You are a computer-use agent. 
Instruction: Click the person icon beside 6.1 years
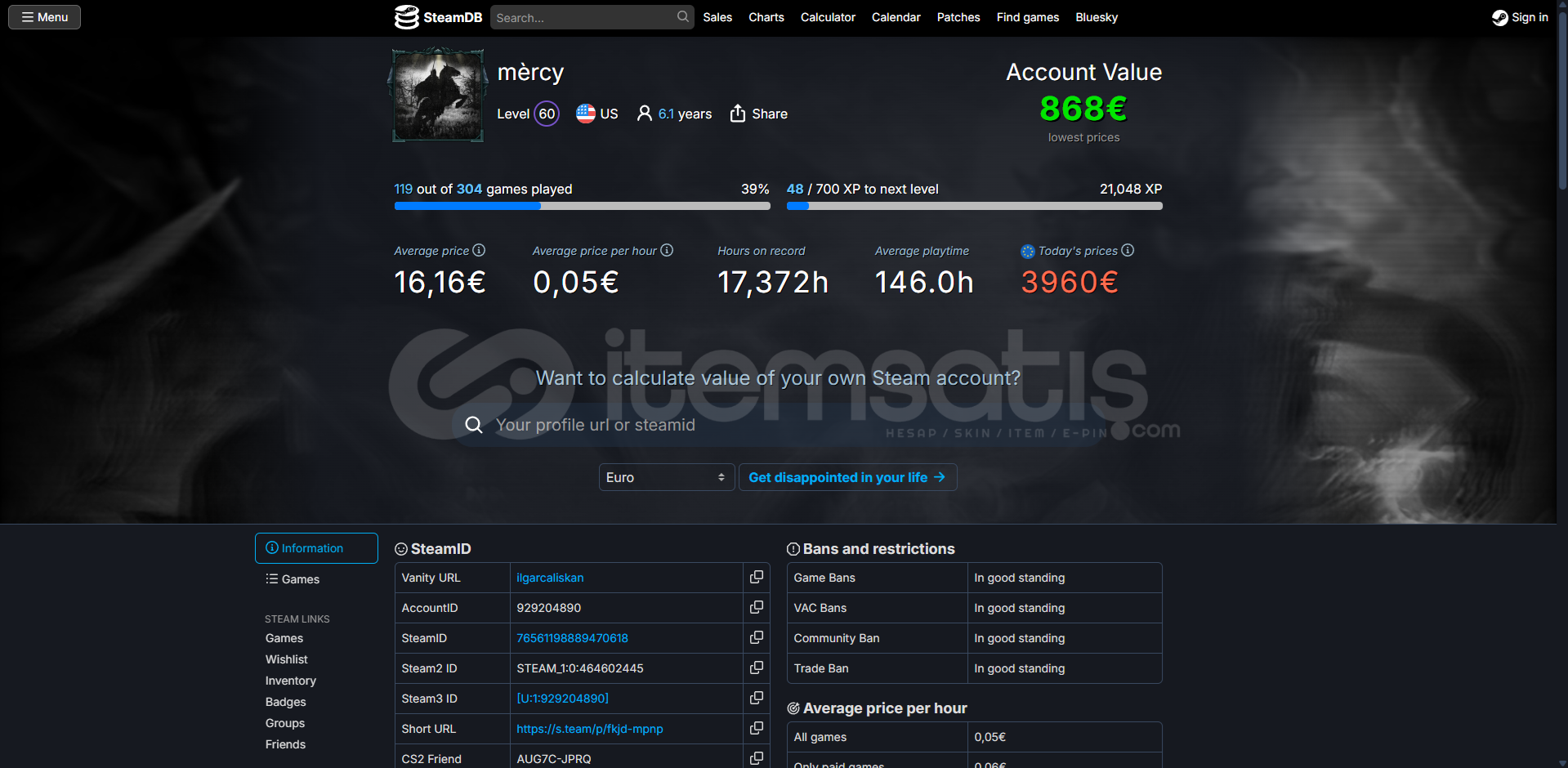(645, 114)
